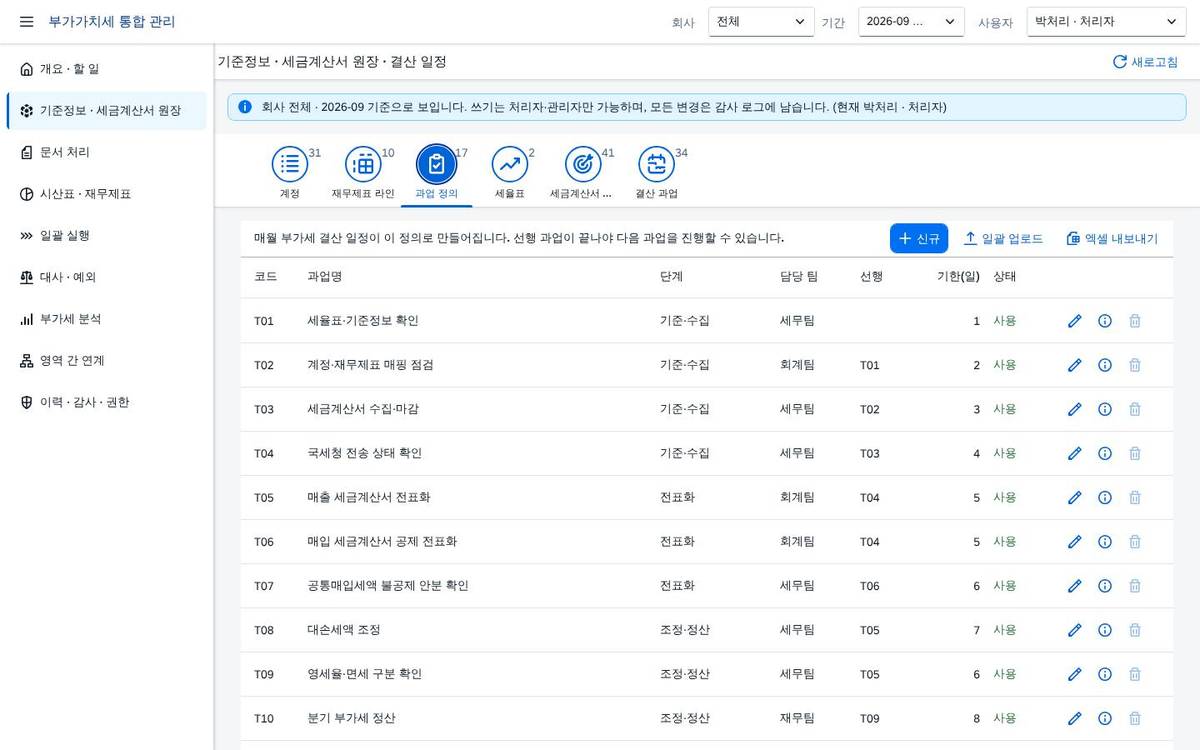The height and width of the screenshot is (750, 1200).
Task: Open 부가세 분석 in sidebar
Action: click(x=107, y=319)
